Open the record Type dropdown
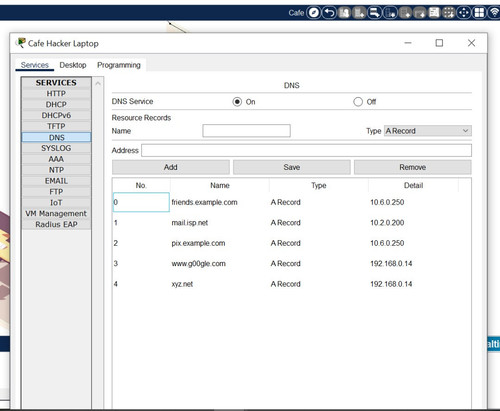Viewport: 500px width, 411px height. click(428, 131)
